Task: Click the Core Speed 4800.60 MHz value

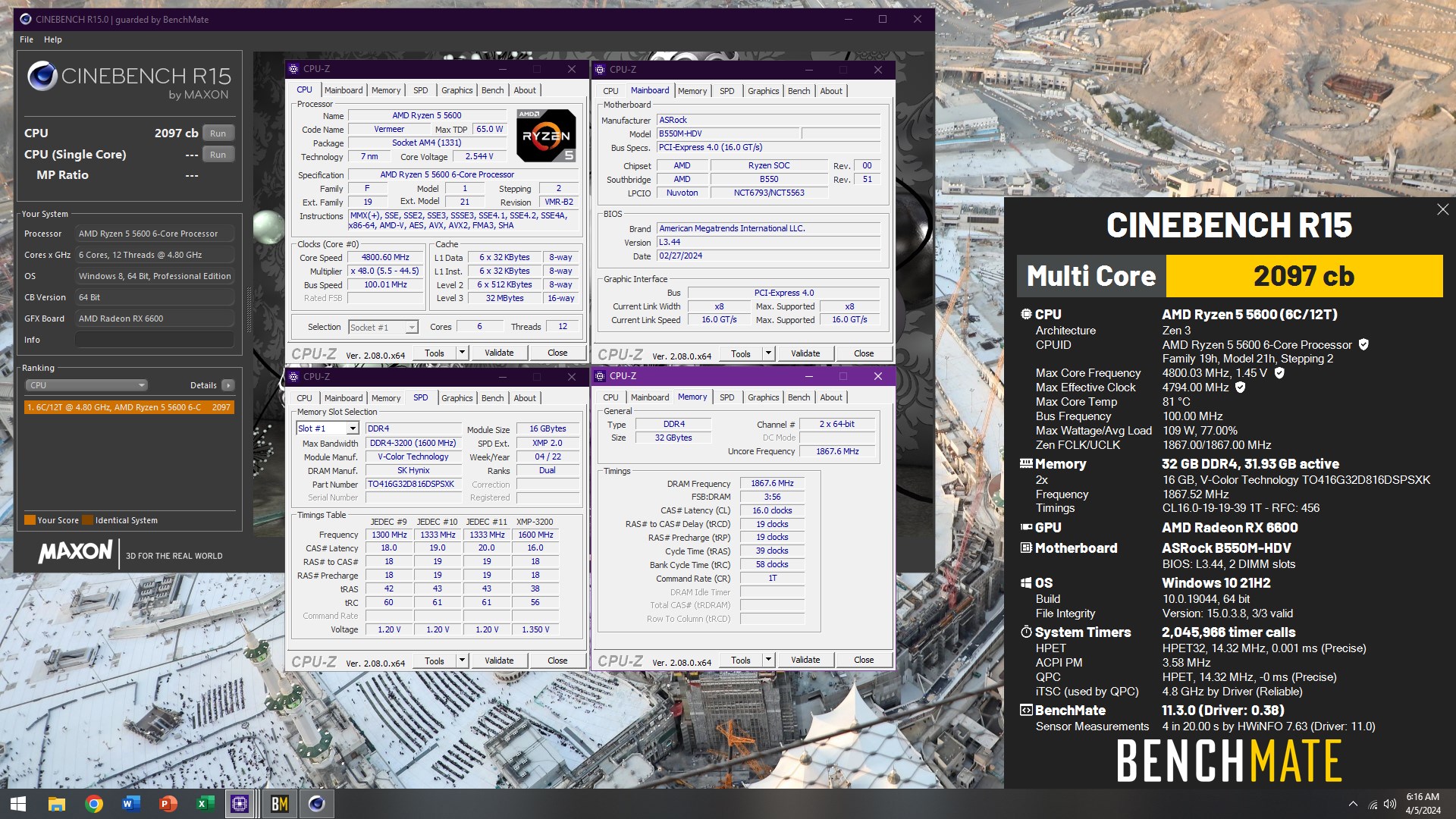Action: click(x=385, y=258)
